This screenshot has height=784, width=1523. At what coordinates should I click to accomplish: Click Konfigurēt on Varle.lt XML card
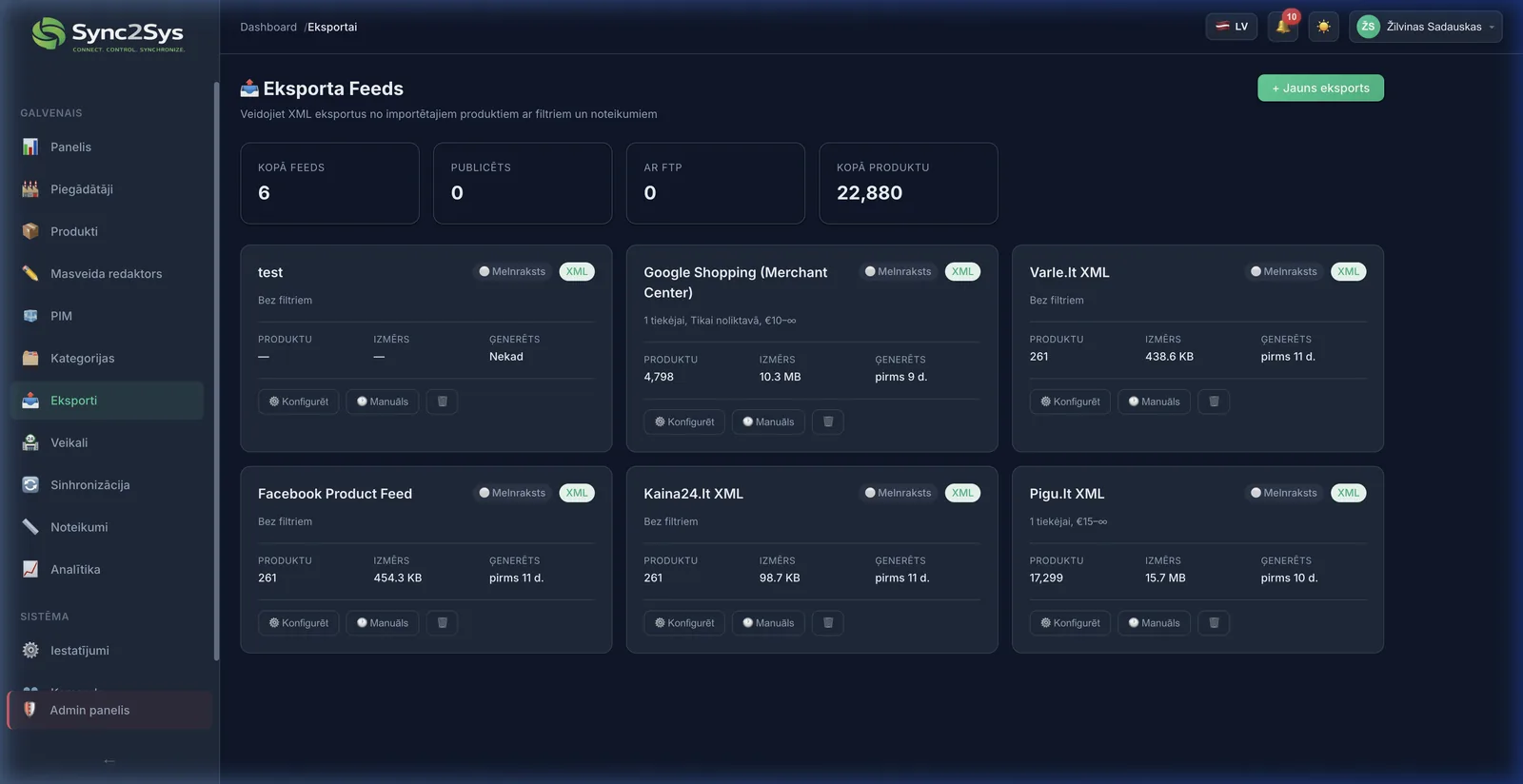tap(1069, 402)
